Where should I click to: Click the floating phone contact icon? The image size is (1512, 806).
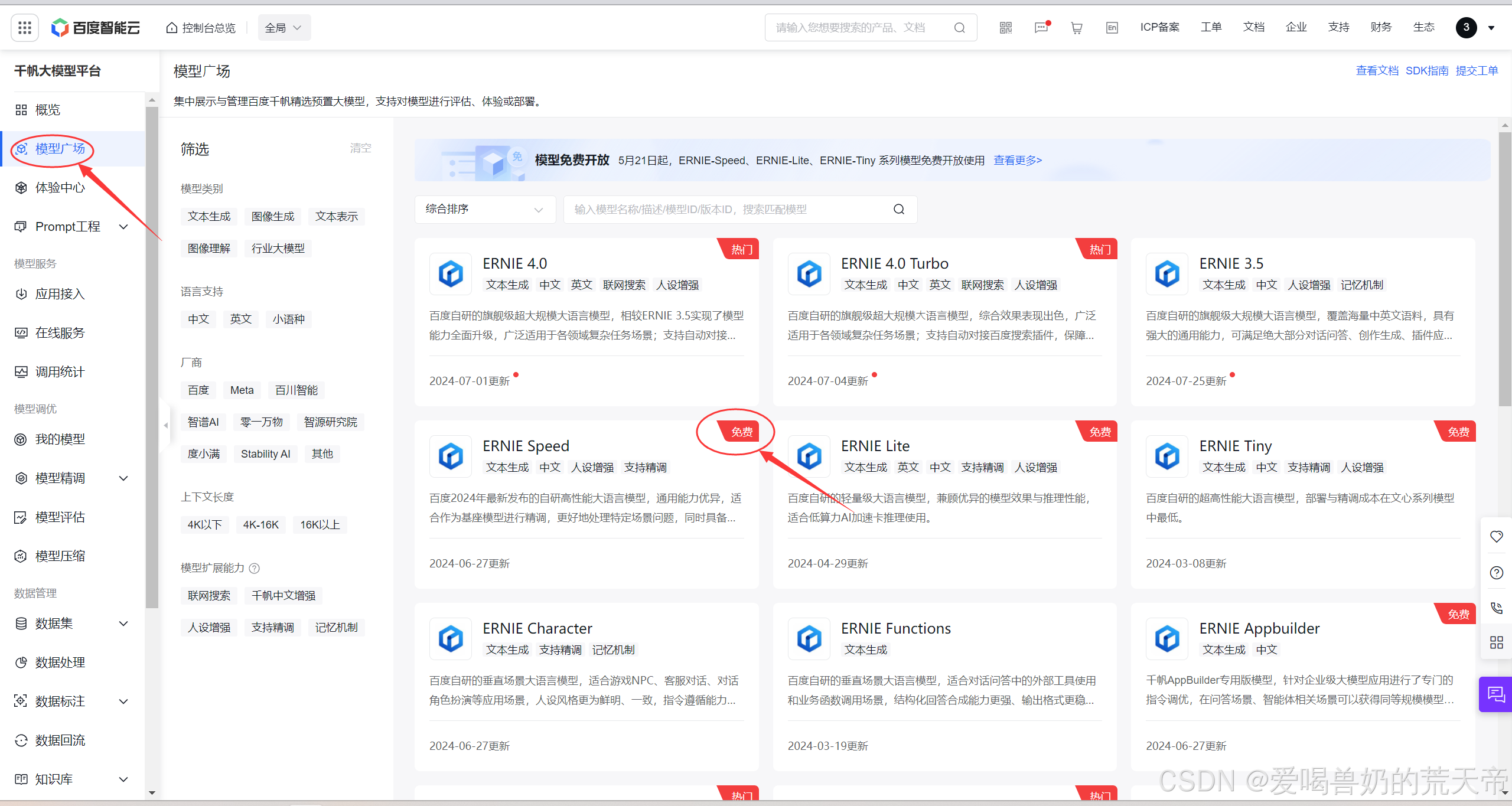1497,608
